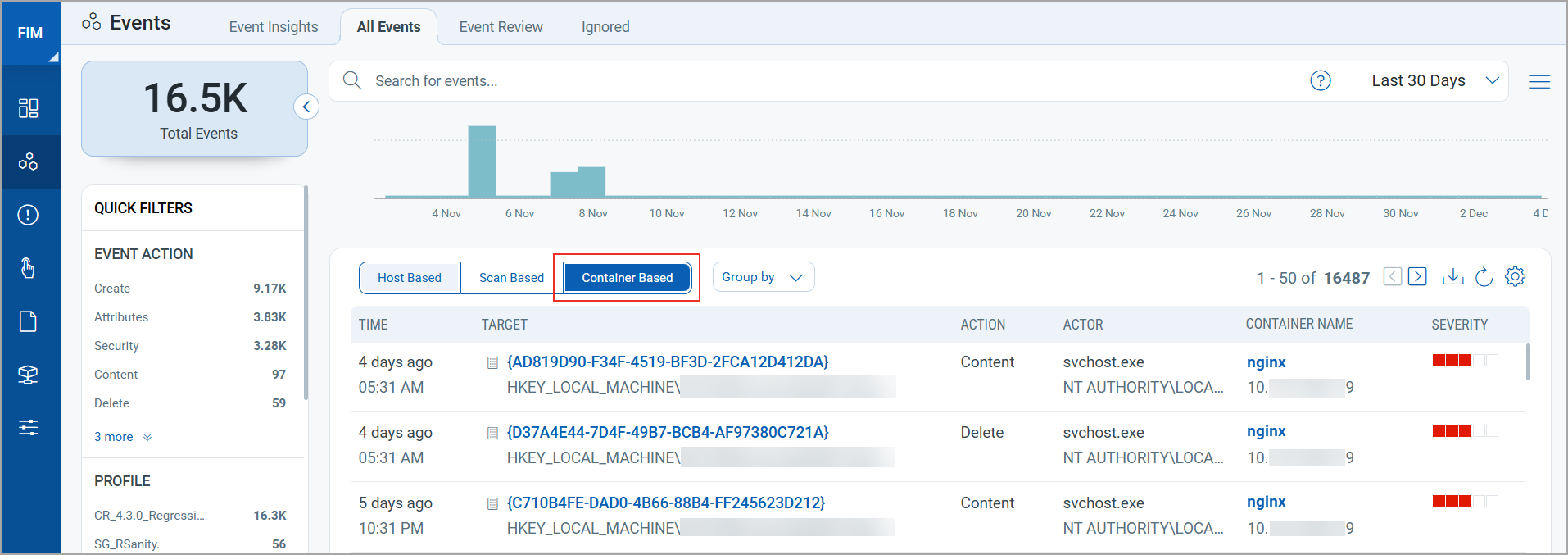Click the 16.5K Total Events card
The height and width of the screenshot is (555, 1568).
coord(195,109)
